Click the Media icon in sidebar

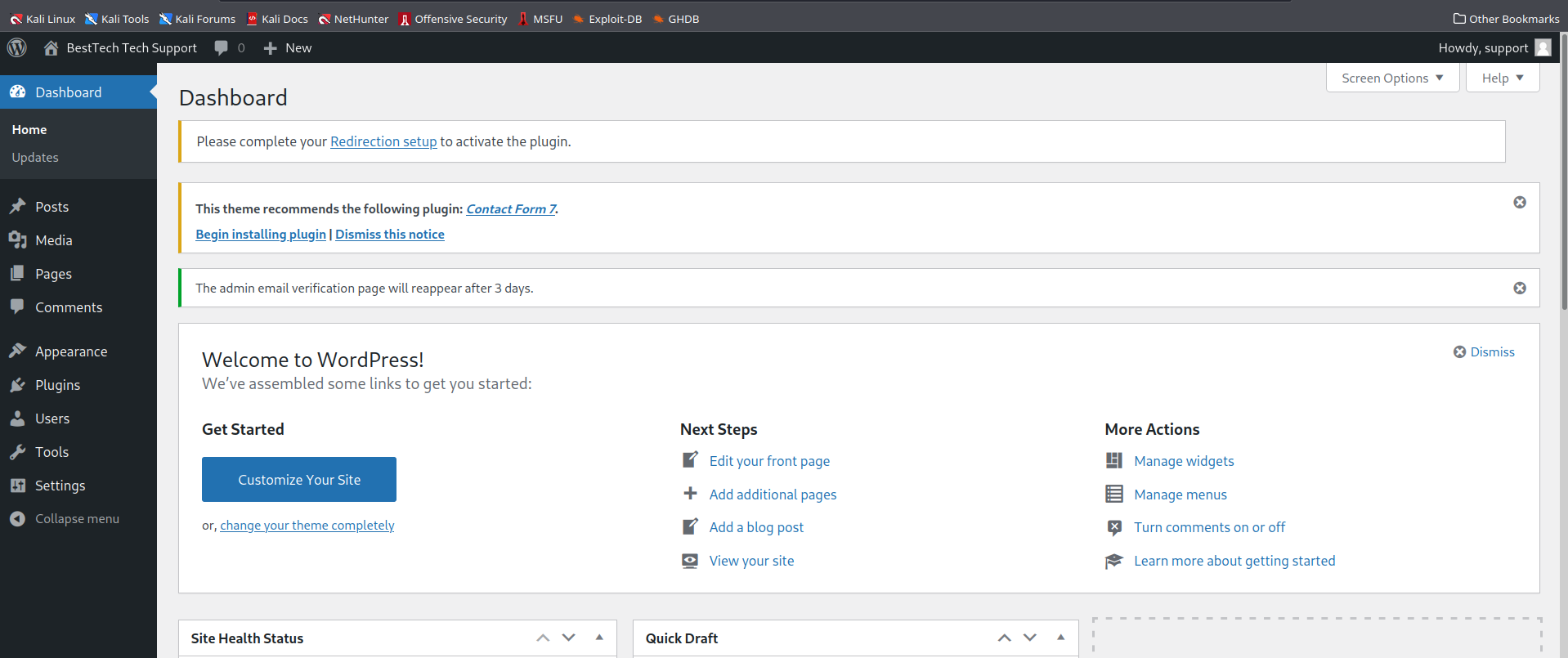coord(17,239)
